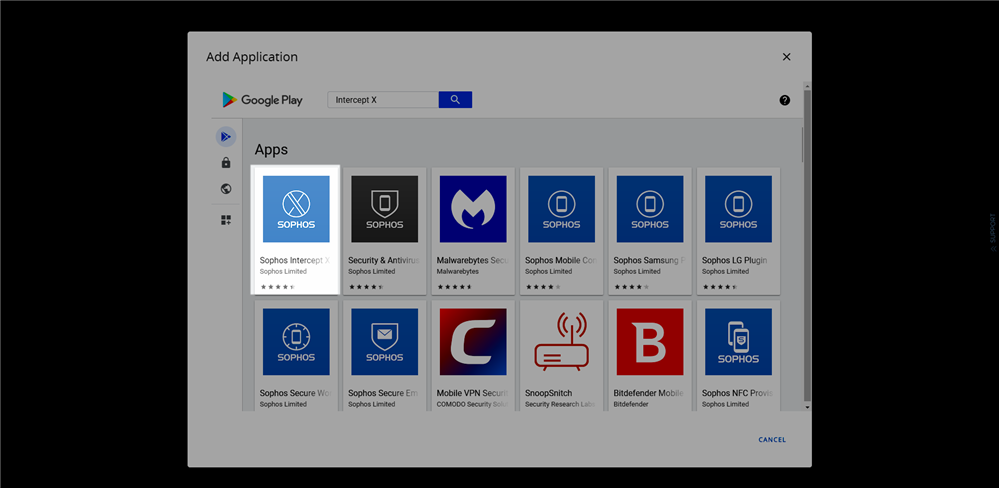Click the Sophos Intercept X title text
This screenshot has height=488, width=999.
click(x=294, y=261)
